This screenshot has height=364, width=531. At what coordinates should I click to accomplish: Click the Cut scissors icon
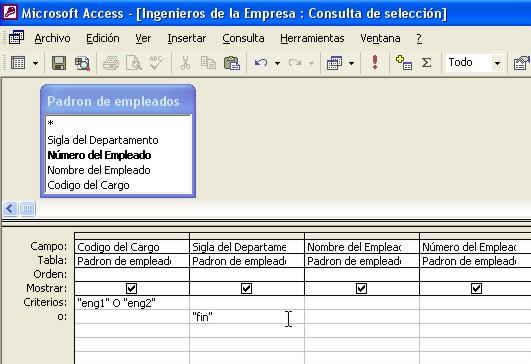185,63
